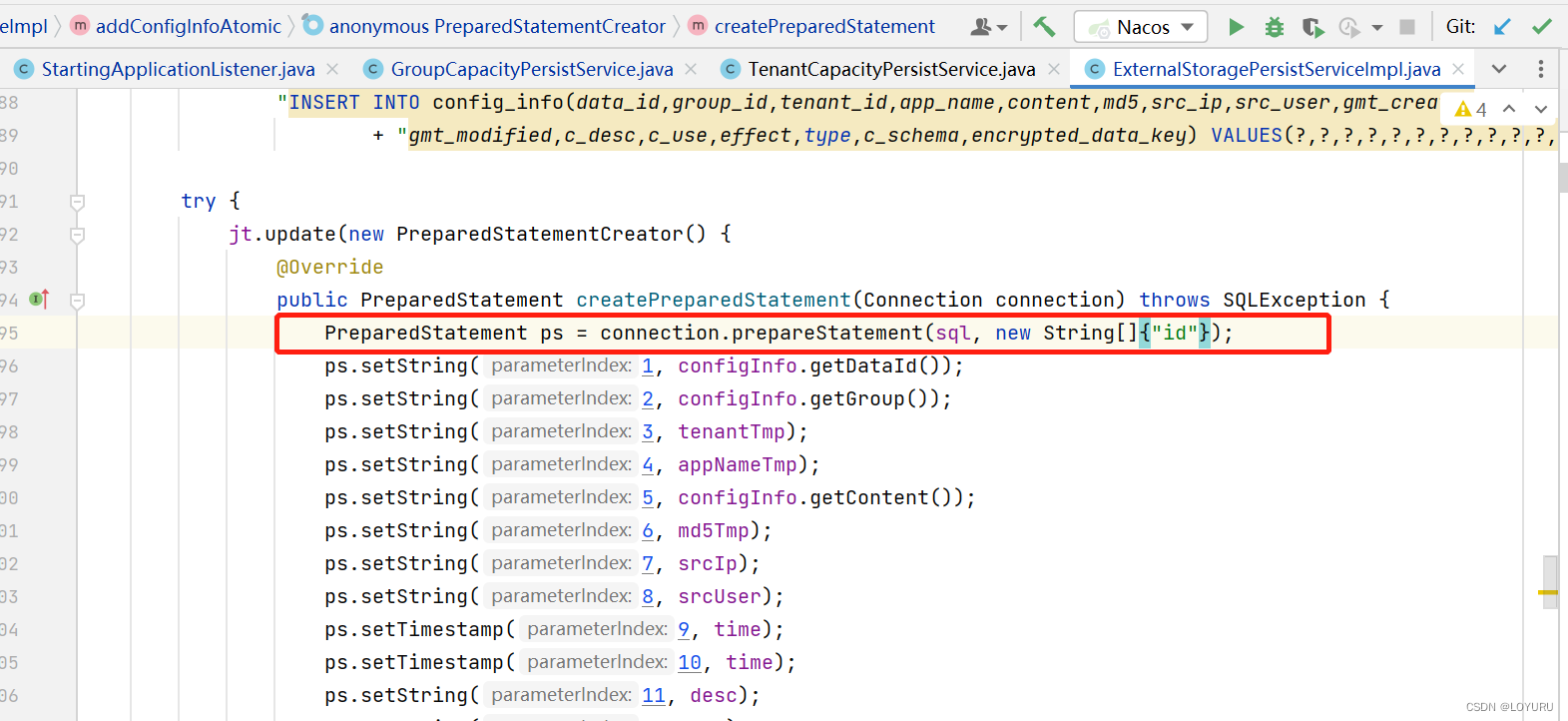Close the GroupCapacityPersistService.java tab
The height and width of the screenshot is (721, 1568).
tap(691, 69)
